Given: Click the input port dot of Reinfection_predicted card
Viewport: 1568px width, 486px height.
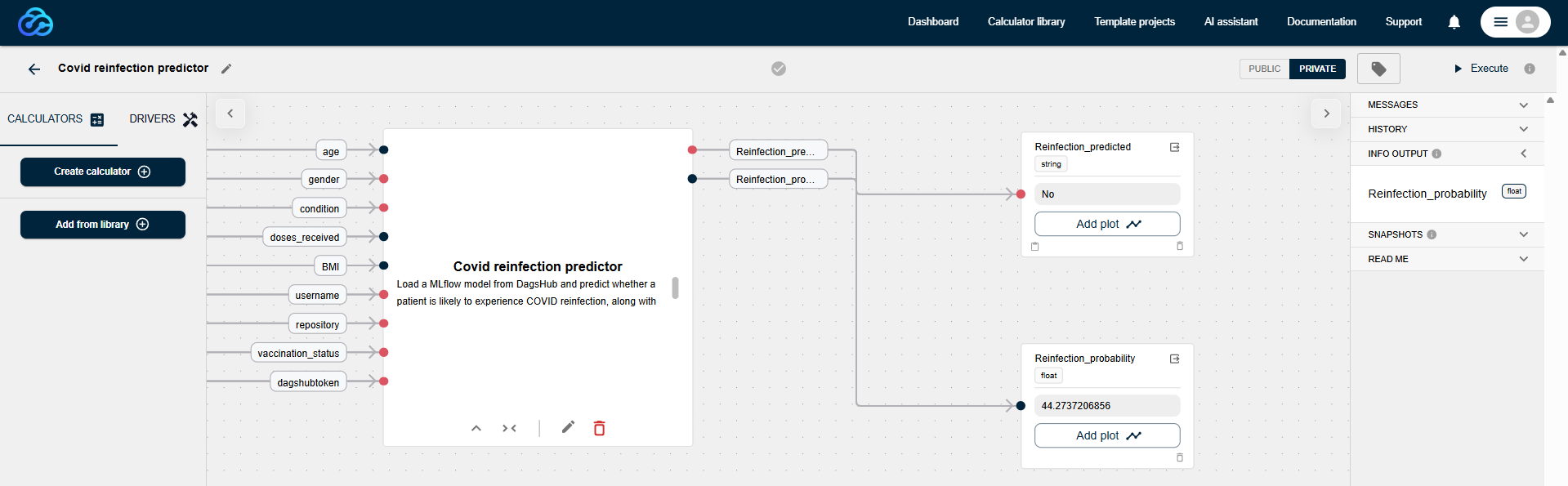Looking at the screenshot, I should [1021, 194].
